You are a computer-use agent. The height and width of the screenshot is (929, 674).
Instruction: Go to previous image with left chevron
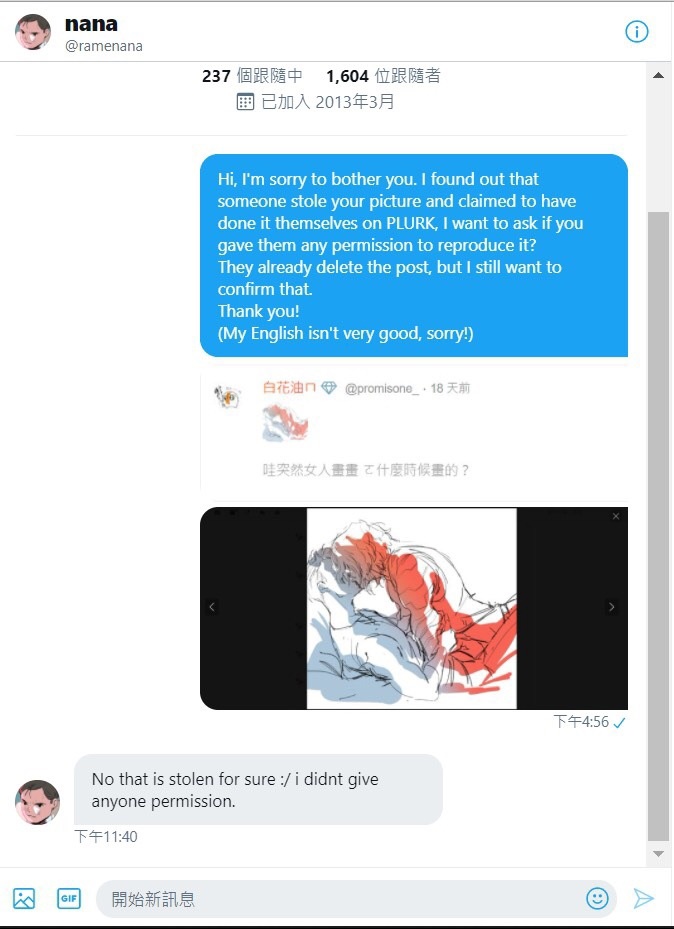[x=212, y=607]
